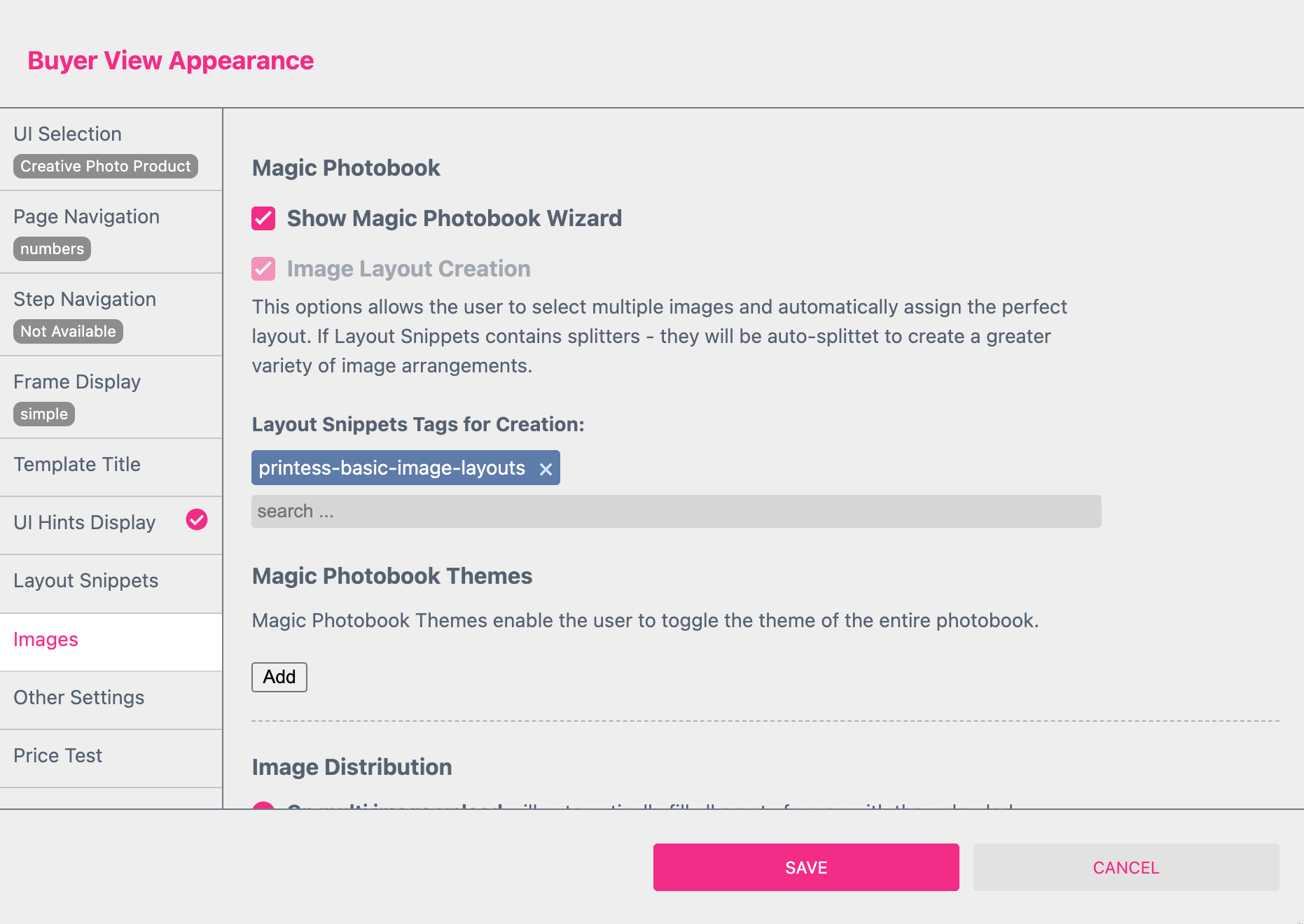This screenshot has height=924, width=1304.
Task: Switch to the Layout Snippets section
Action: point(111,584)
